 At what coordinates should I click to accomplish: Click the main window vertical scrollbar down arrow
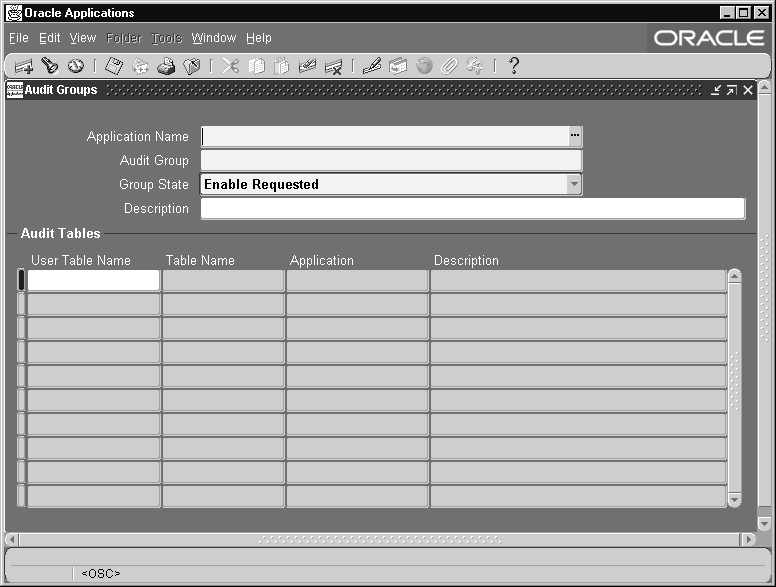click(x=765, y=523)
